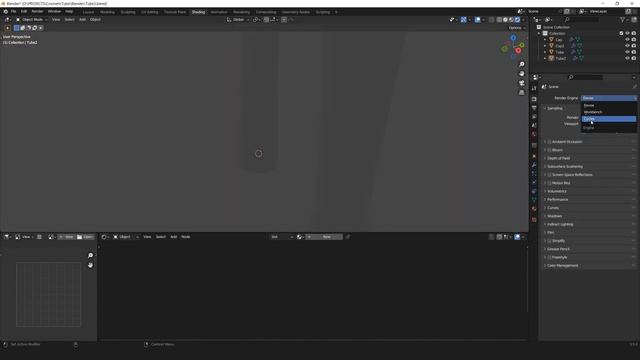
Task: Select Workbench in render engine list
Action: point(609,112)
